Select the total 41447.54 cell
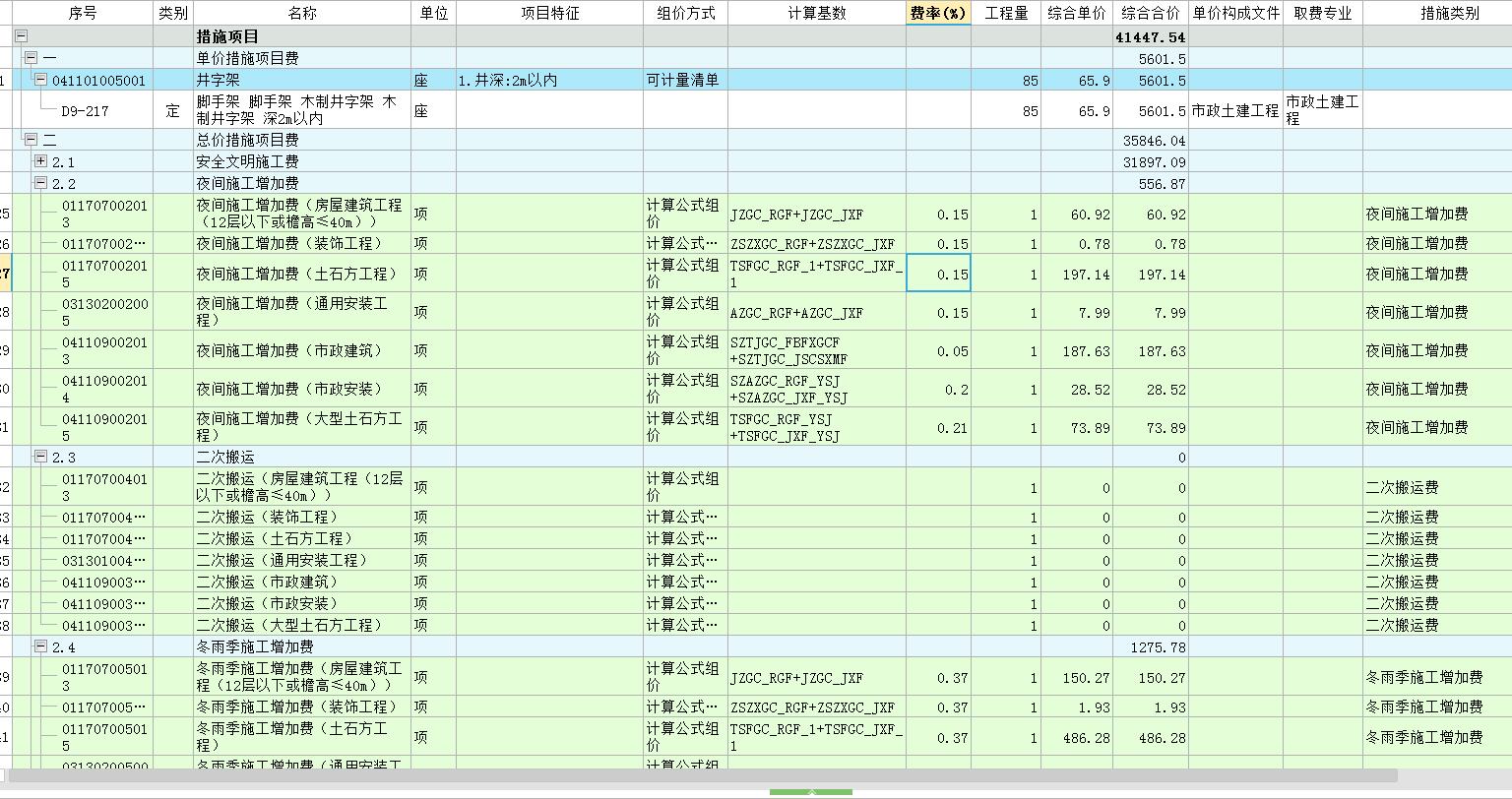Viewport: 1512px width, 799px height. 1151,36
